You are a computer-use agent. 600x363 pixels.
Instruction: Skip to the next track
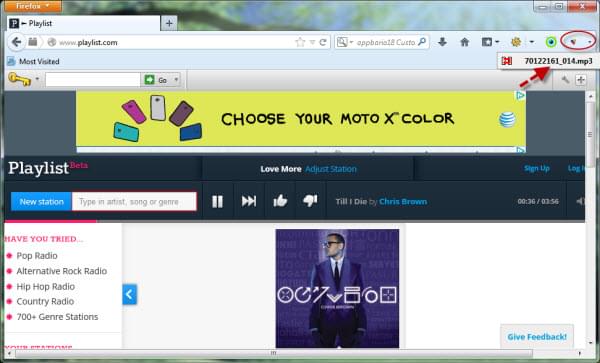[x=249, y=201]
